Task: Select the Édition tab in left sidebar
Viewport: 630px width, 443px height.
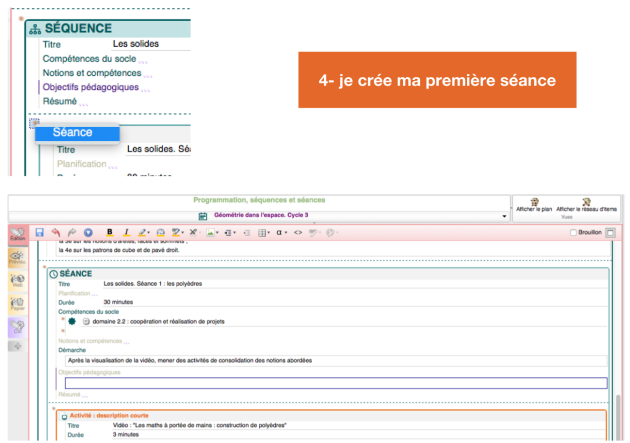Action: [17, 236]
